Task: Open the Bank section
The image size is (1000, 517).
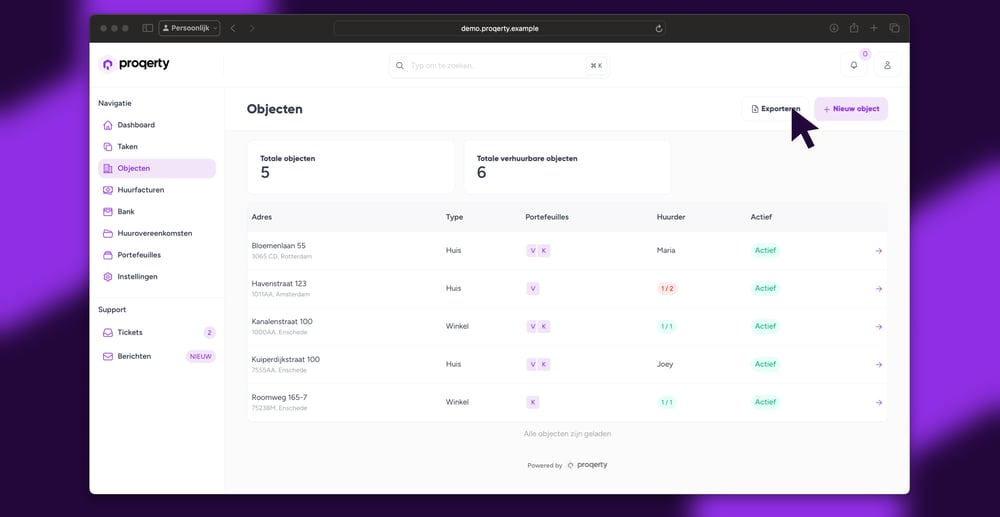Action: 157,212
